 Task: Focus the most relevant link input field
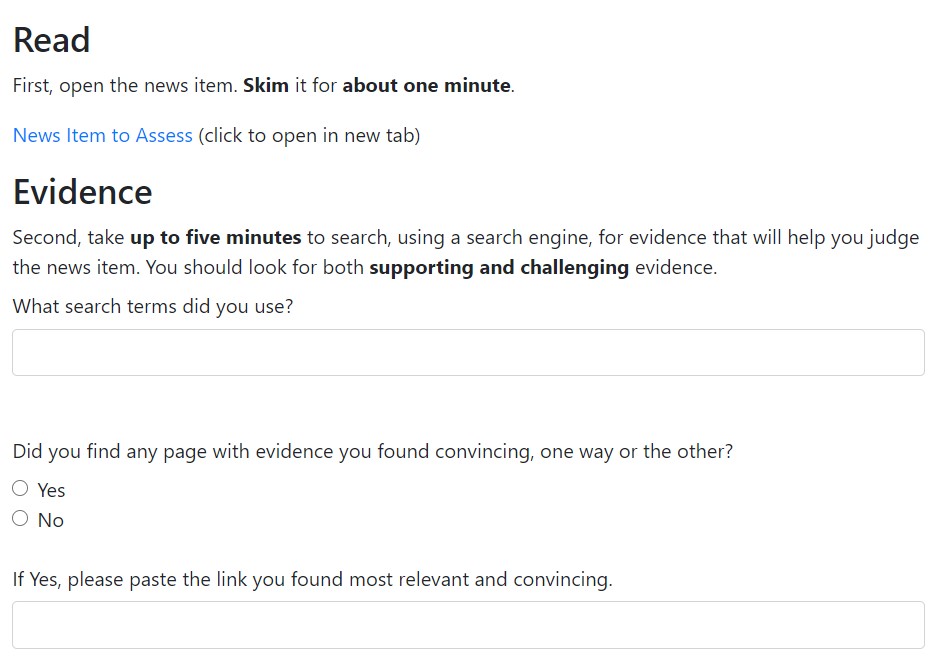pos(468,625)
